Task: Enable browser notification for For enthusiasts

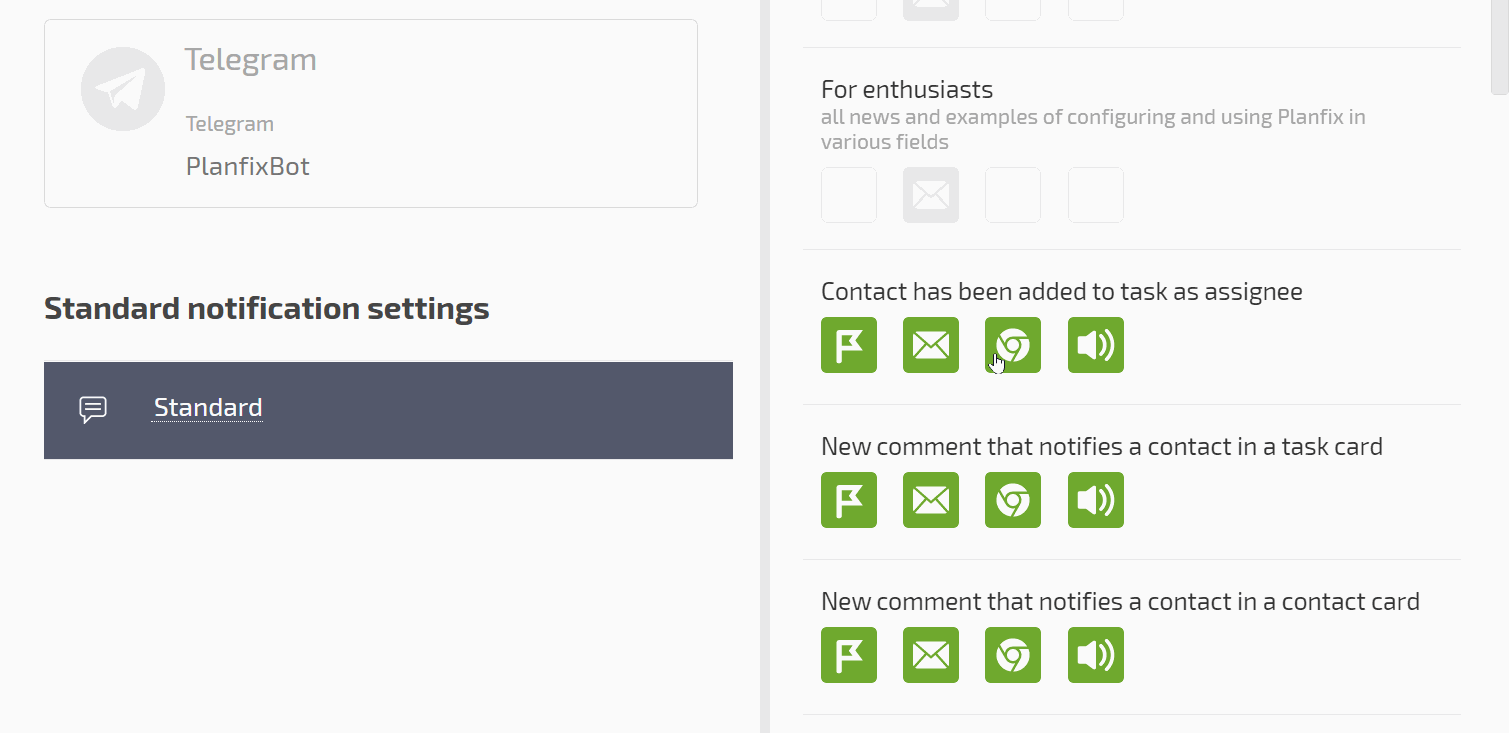Action: [1013, 195]
